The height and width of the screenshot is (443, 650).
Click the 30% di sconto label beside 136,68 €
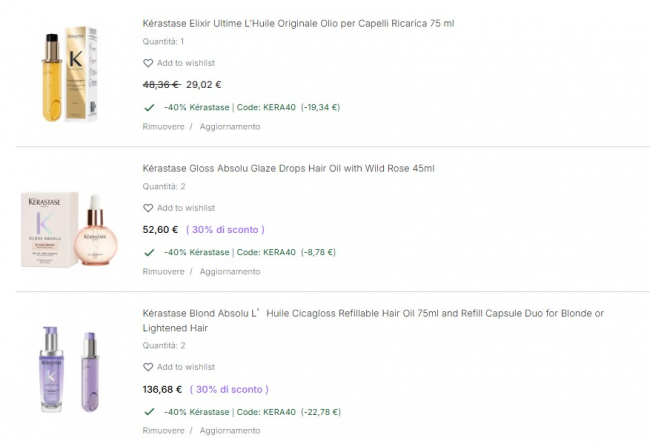coord(232,389)
